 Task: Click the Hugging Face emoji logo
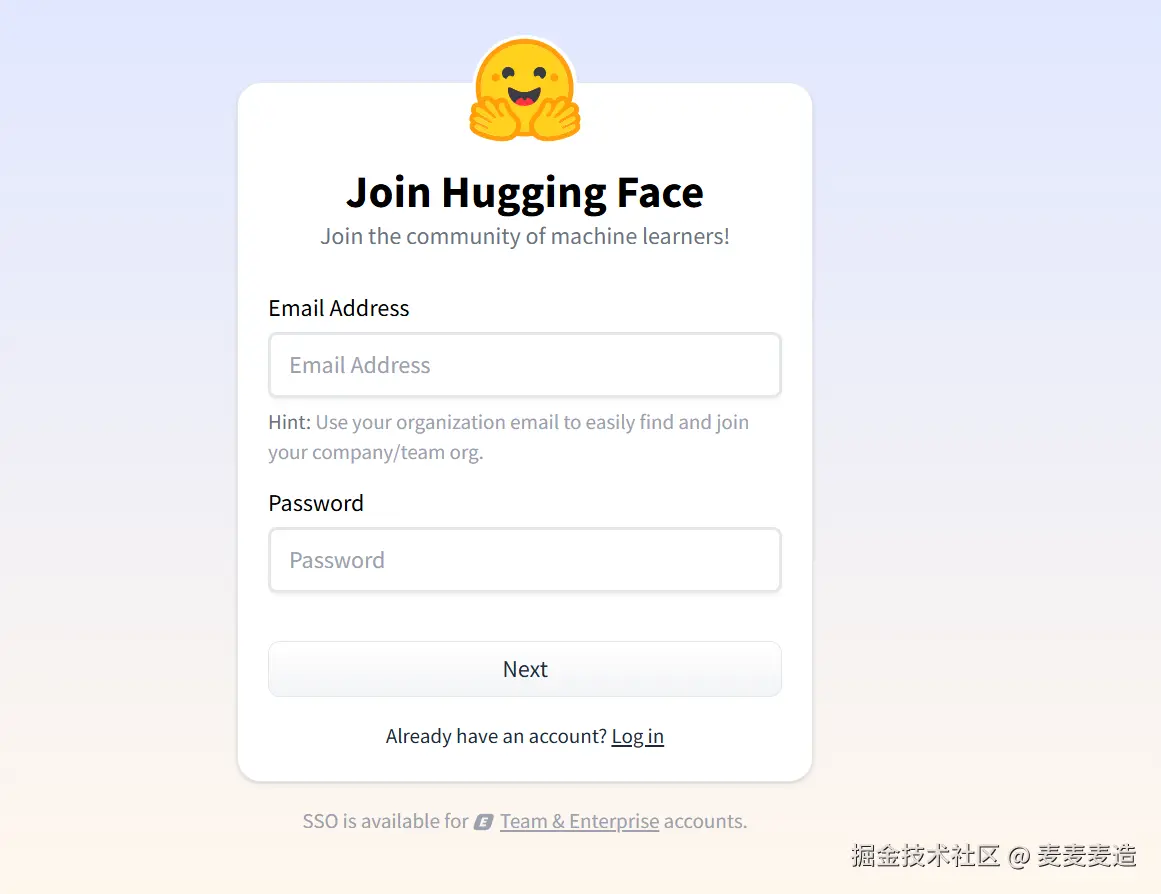(525, 89)
